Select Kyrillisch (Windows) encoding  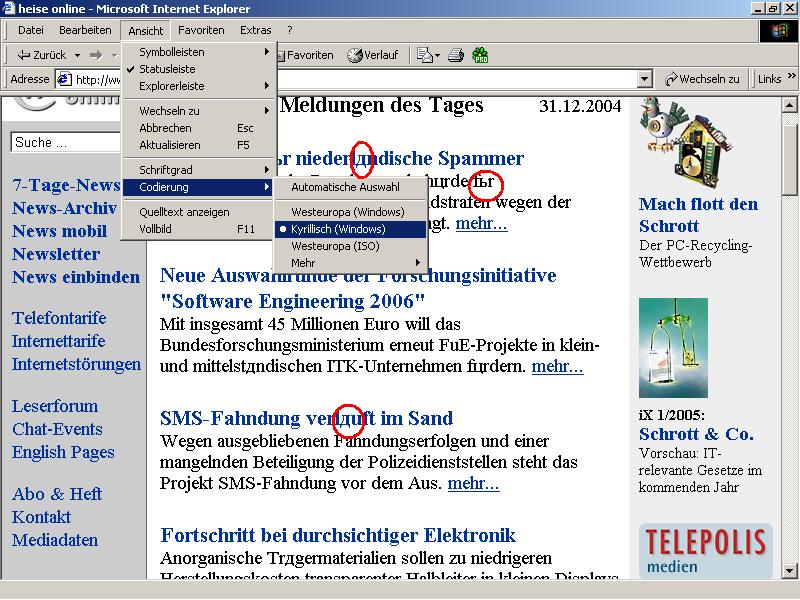pyautogui.click(x=351, y=229)
